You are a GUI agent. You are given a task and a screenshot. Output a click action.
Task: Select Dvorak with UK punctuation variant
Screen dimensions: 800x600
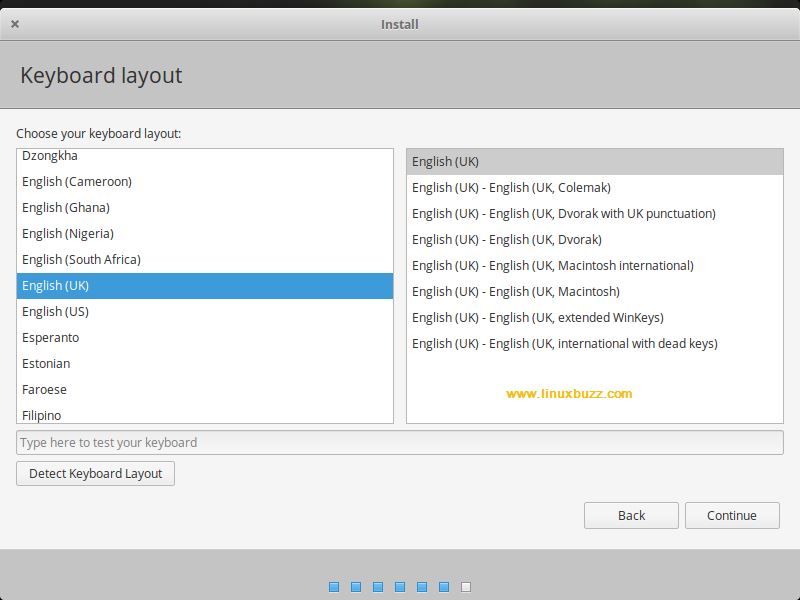pyautogui.click(x=595, y=214)
